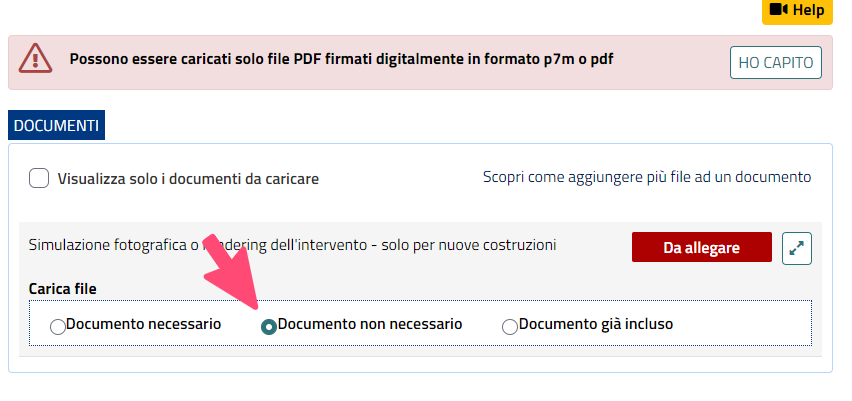Click the Simulazione fotografica document title
Screen dimensions: 852x401
[292, 245]
